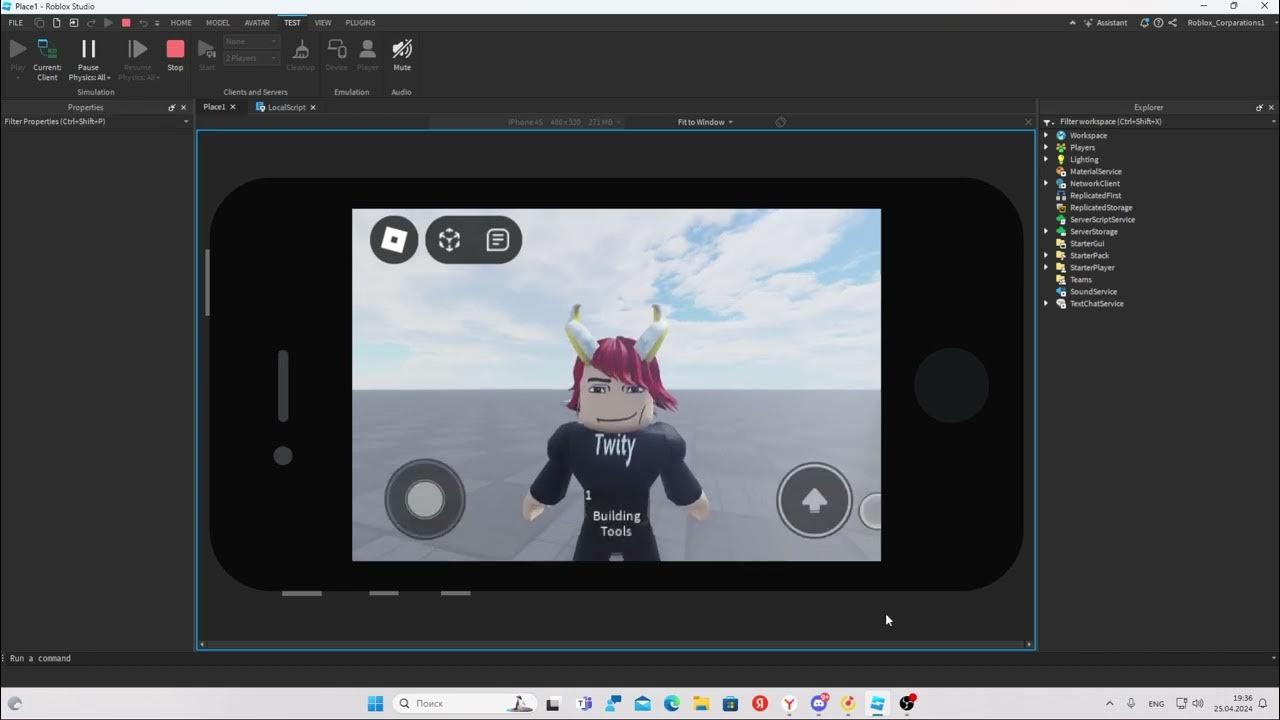Open the Fit to Window dropdown
1280x720 pixels.
pyautogui.click(x=705, y=122)
